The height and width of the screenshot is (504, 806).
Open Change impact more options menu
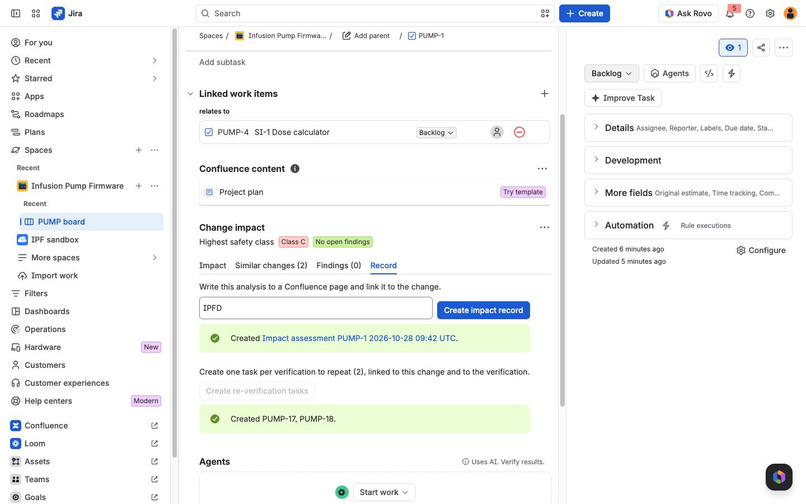pos(544,227)
